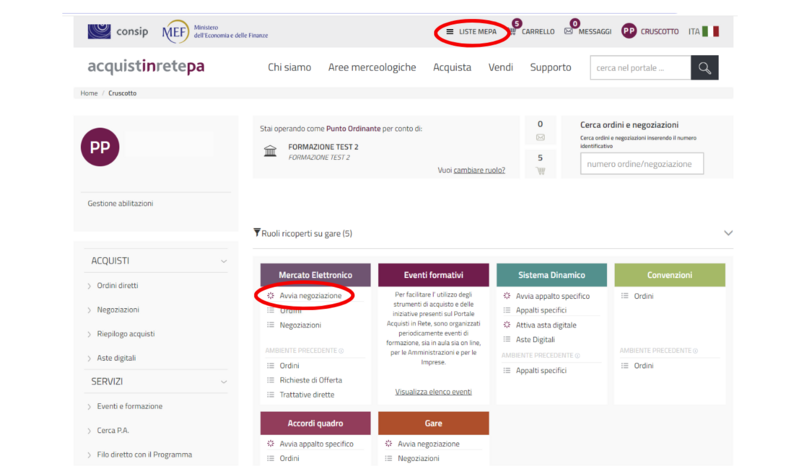The width and height of the screenshot is (800, 474).
Task: Click the acquistinretepa site logo
Action: coord(146,67)
